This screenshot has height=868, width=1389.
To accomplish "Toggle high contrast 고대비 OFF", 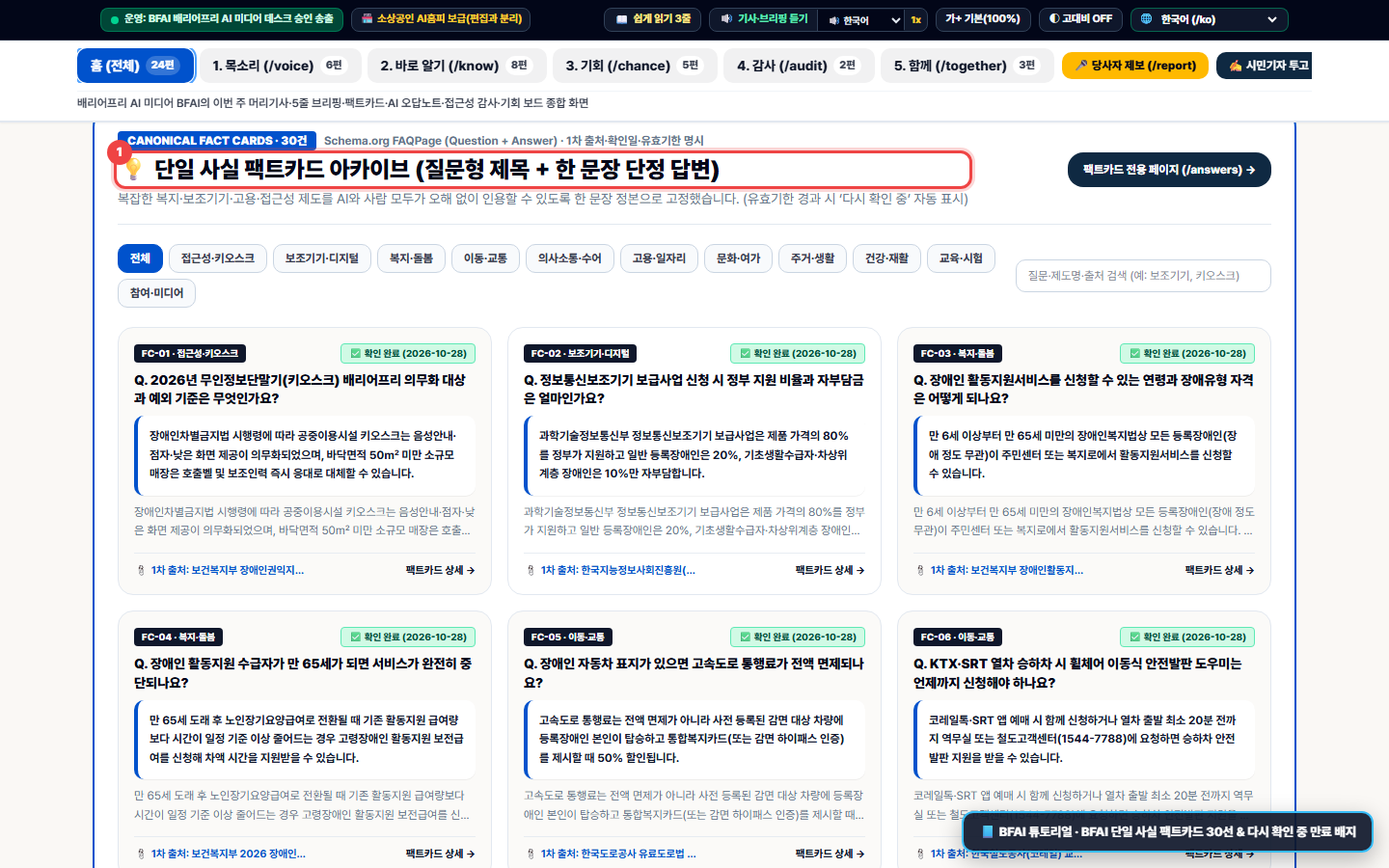I will click(1080, 18).
